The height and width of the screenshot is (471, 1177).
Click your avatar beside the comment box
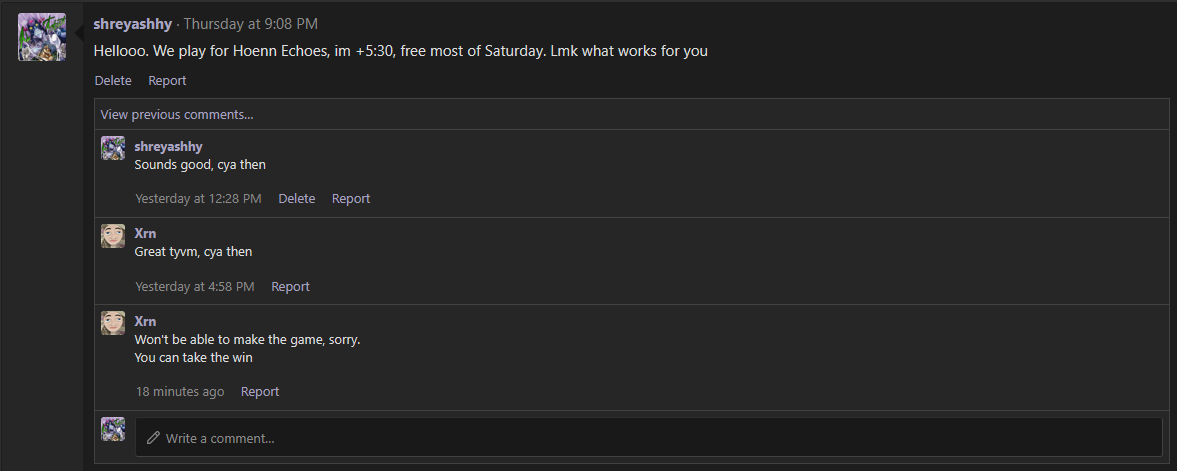point(113,429)
